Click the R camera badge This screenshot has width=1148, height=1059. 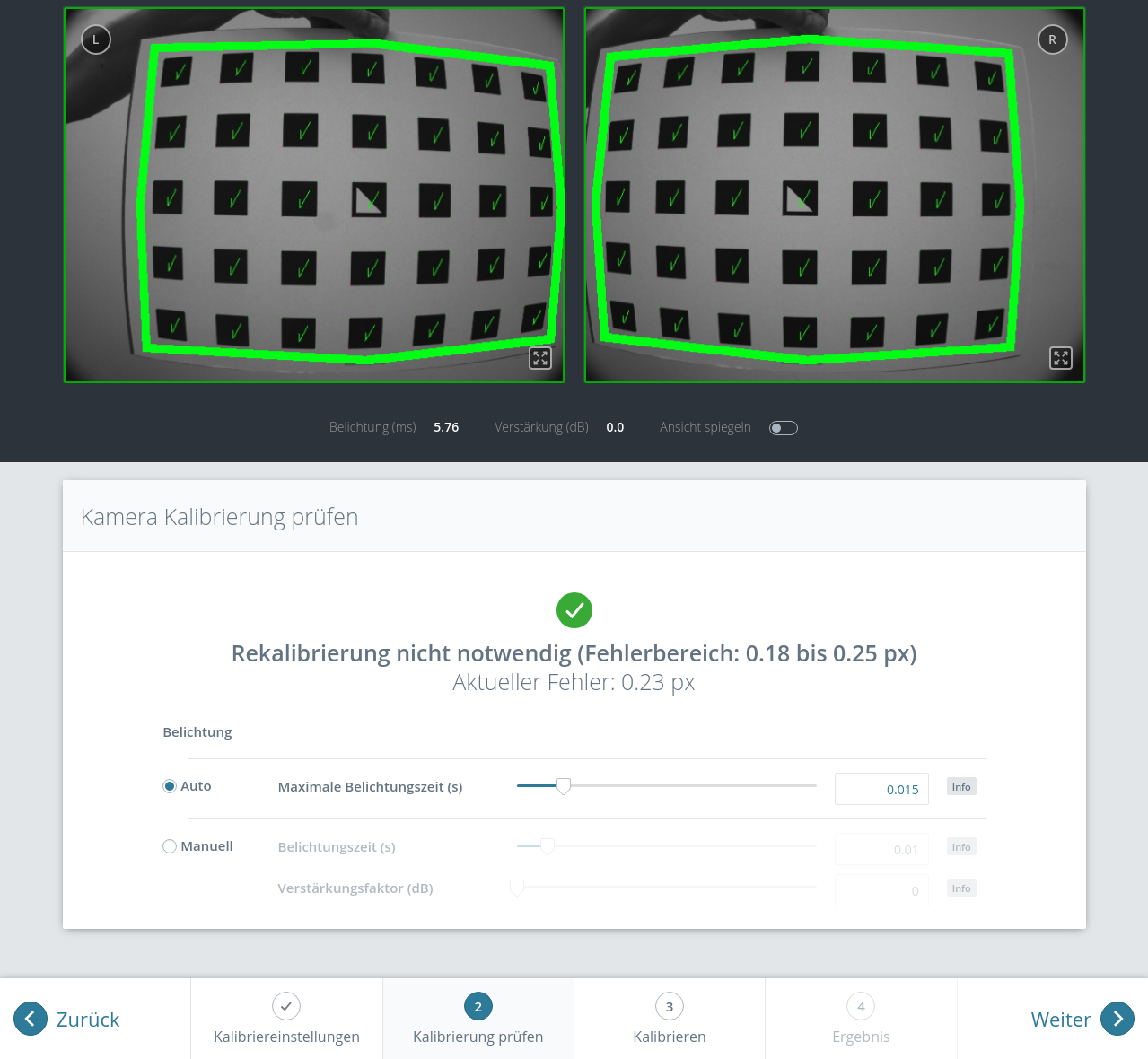[1053, 39]
